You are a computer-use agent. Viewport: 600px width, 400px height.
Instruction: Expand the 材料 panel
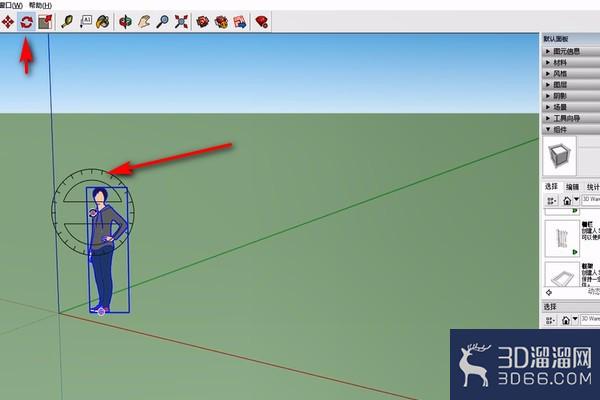[571, 62]
